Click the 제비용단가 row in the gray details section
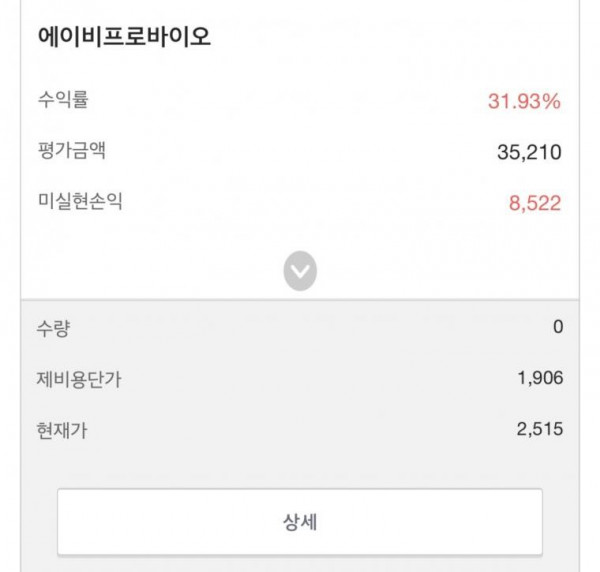 300,379
